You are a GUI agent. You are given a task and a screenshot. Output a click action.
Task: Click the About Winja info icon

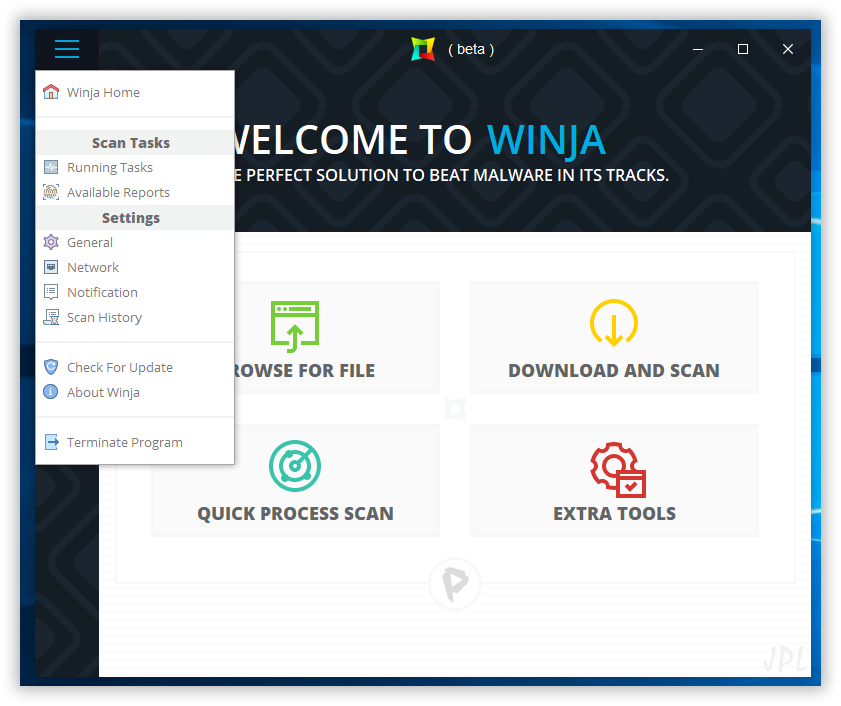click(51, 392)
